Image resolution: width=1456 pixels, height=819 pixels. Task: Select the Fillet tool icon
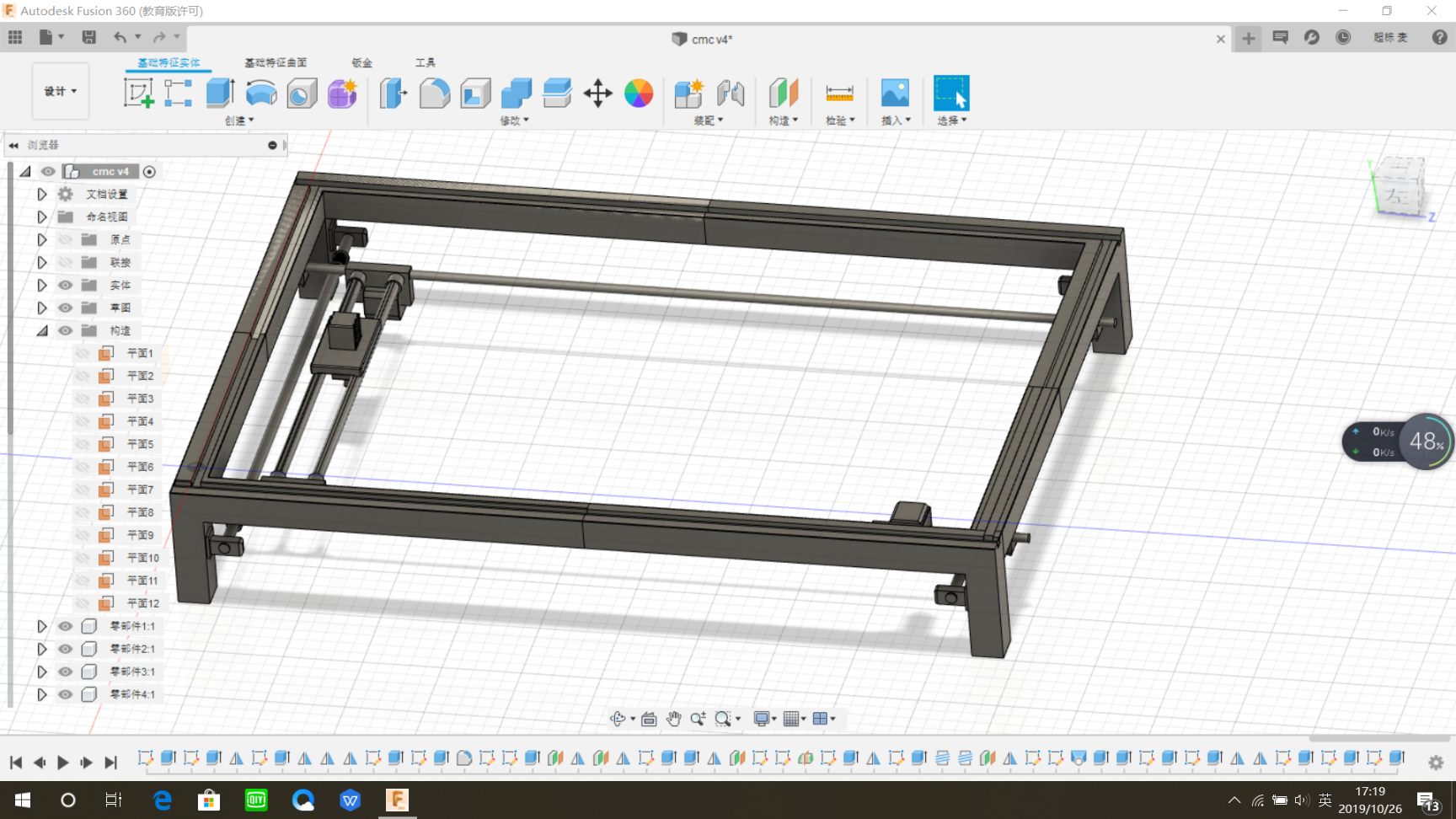434,93
